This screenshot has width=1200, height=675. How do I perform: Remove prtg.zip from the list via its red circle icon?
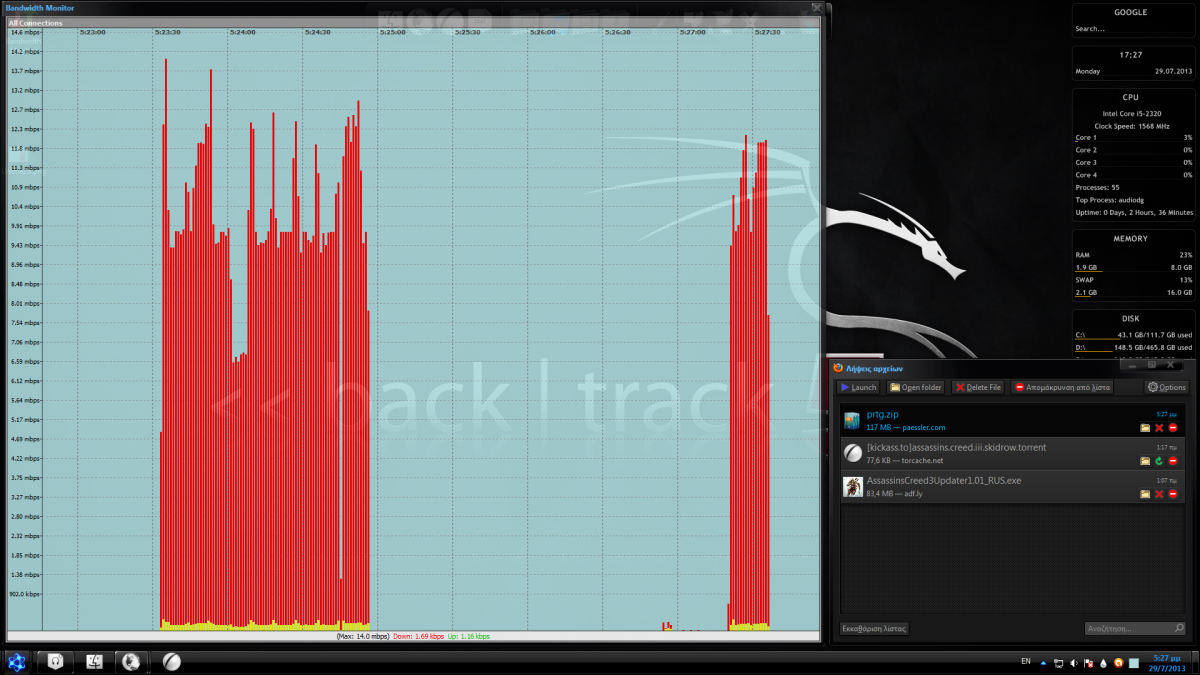(x=1173, y=427)
